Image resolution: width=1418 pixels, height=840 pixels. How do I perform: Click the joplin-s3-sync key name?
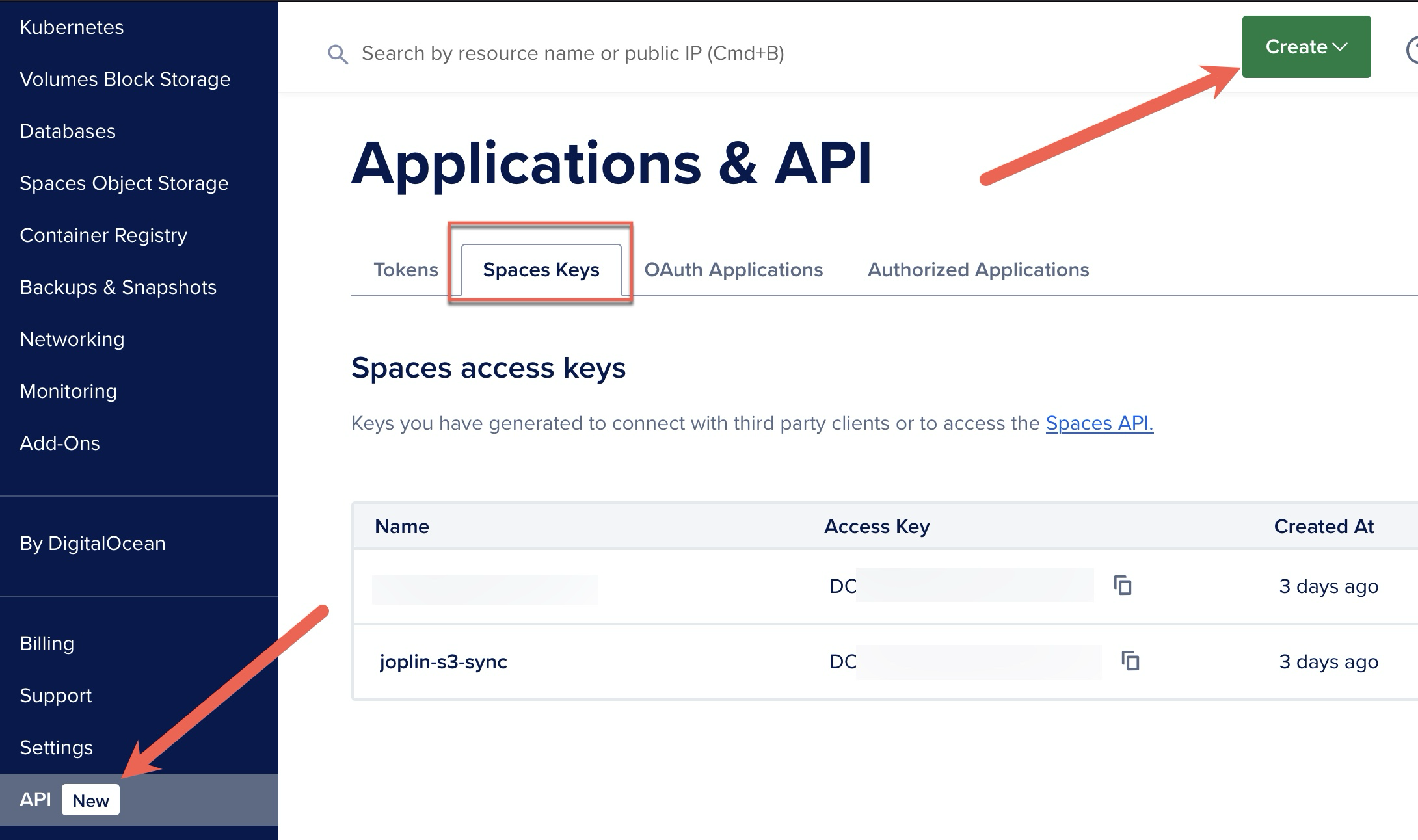click(443, 662)
